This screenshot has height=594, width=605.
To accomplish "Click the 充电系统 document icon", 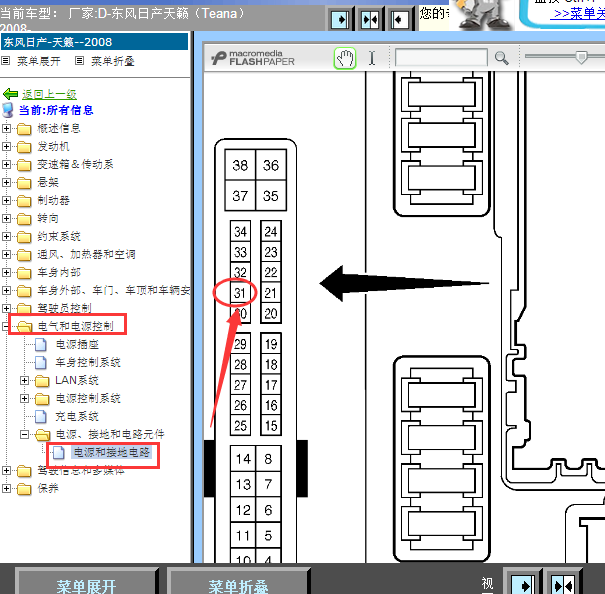I will (41, 416).
